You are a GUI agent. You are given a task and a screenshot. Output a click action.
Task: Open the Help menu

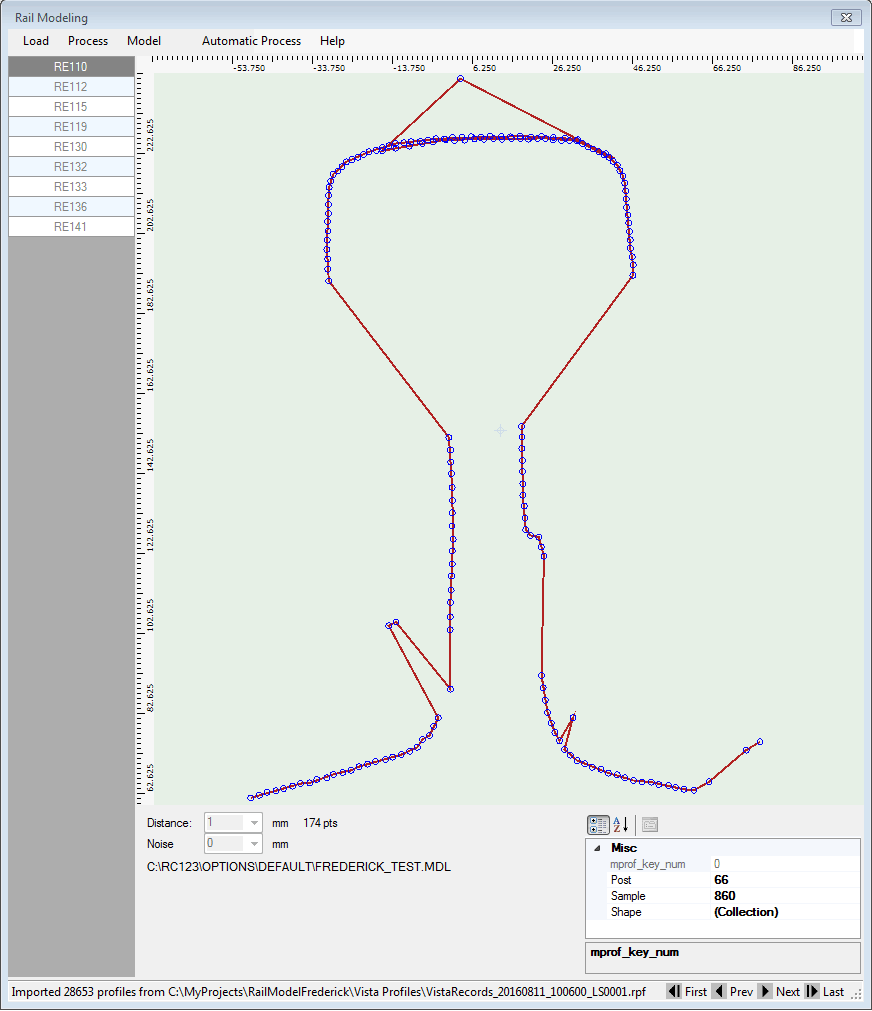tap(332, 41)
